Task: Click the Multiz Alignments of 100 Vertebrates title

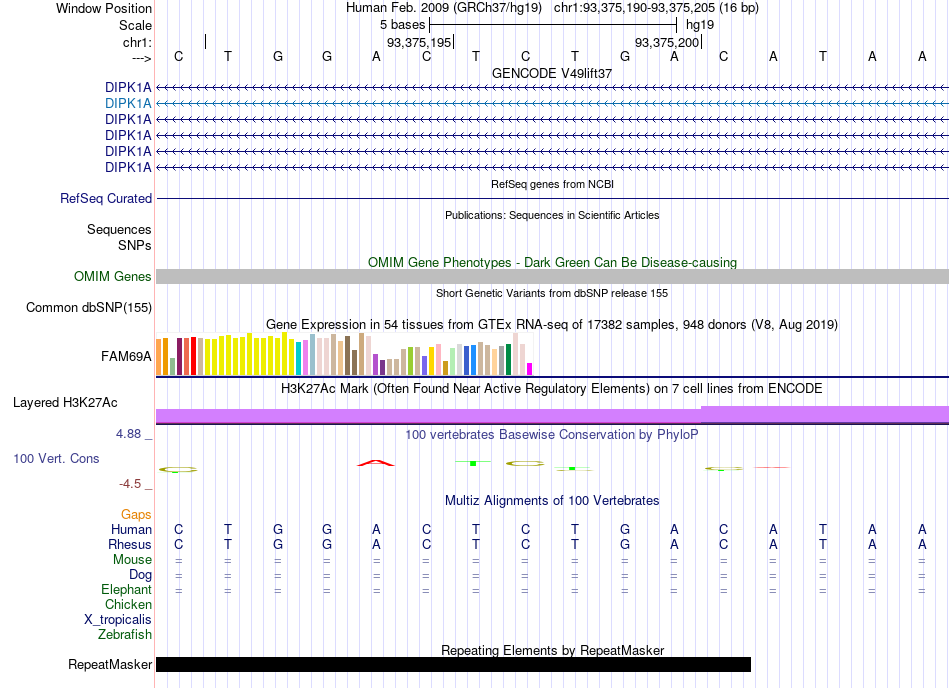Action: tap(552, 501)
